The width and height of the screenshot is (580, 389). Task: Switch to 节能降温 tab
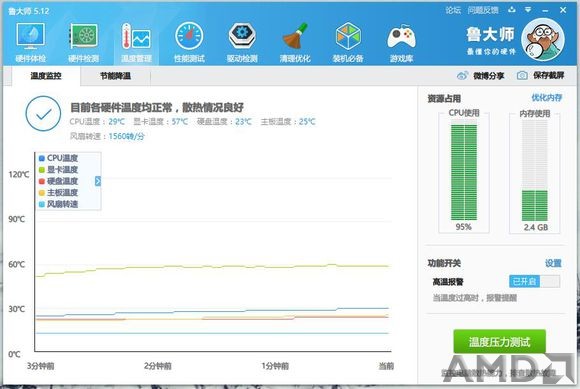pyautogui.click(x=115, y=76)
